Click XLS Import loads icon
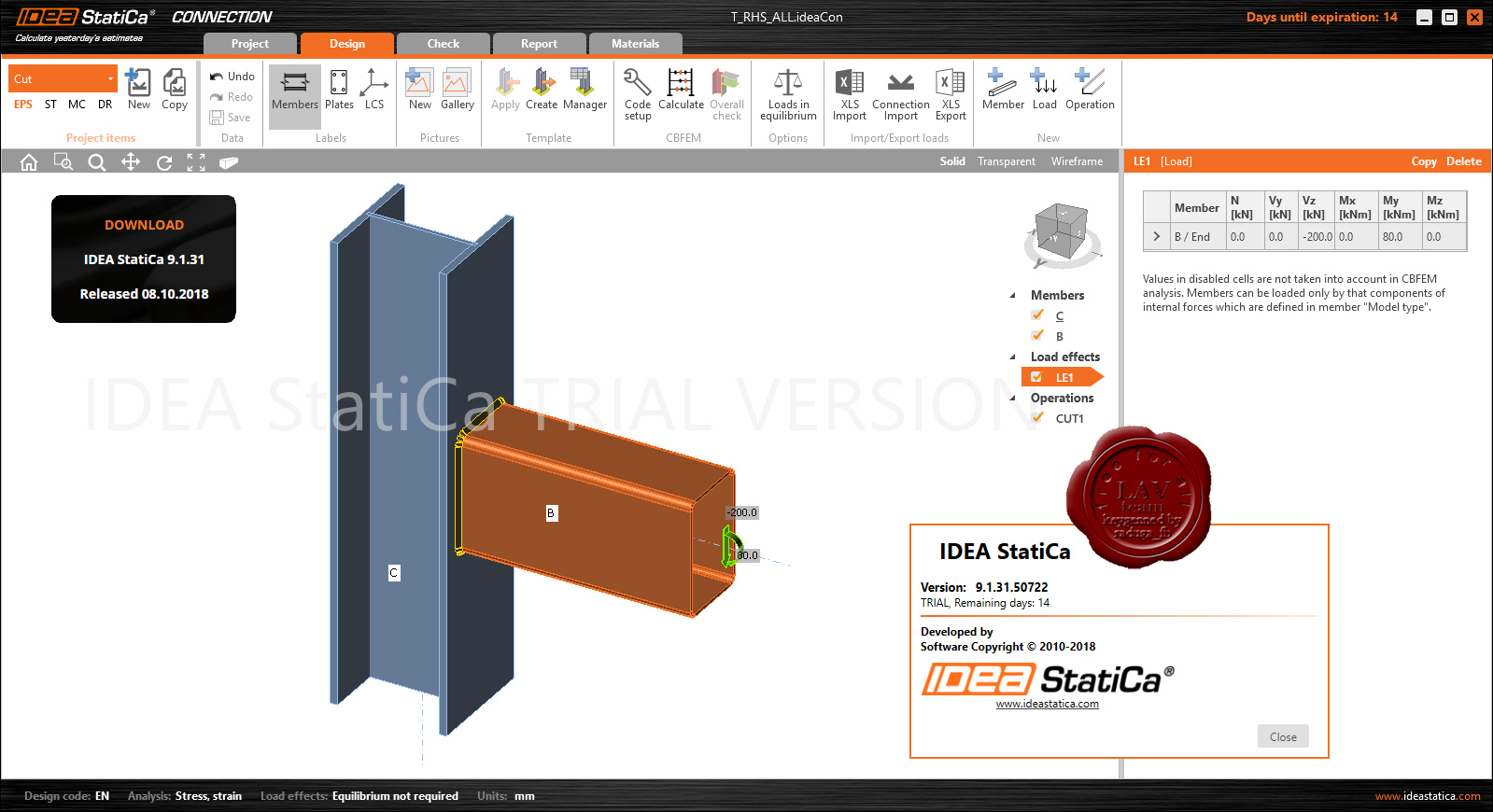This screenshot has height=812, width=1493. coord(850,94)
